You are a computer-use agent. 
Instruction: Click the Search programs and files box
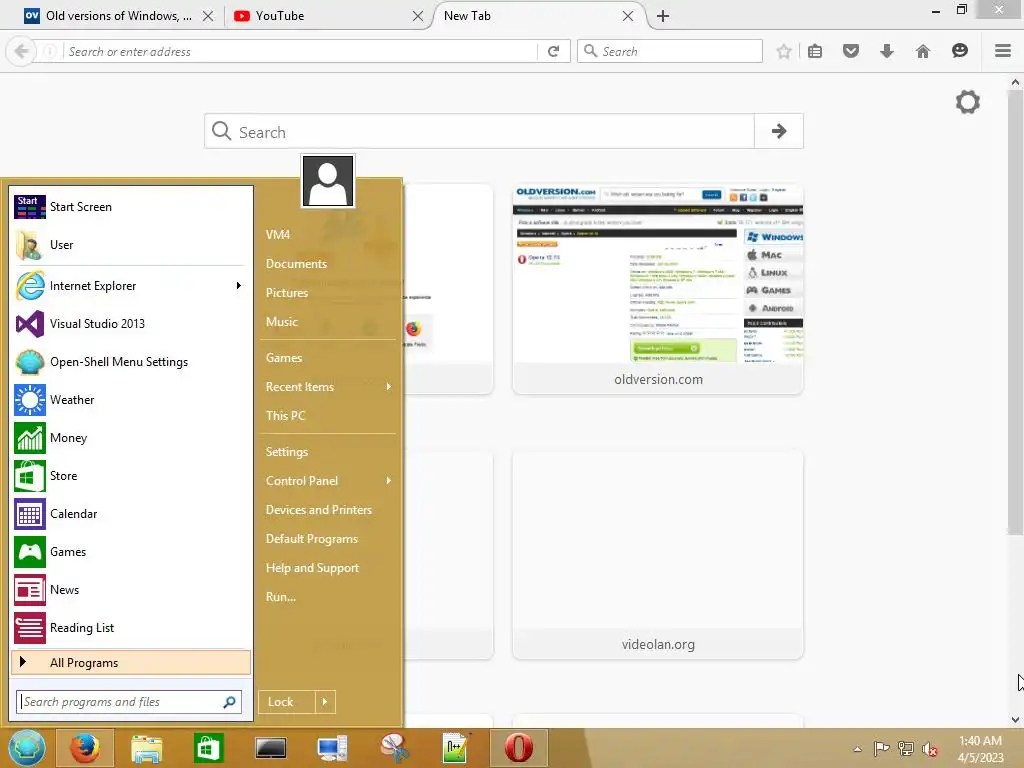coord(129,702)
